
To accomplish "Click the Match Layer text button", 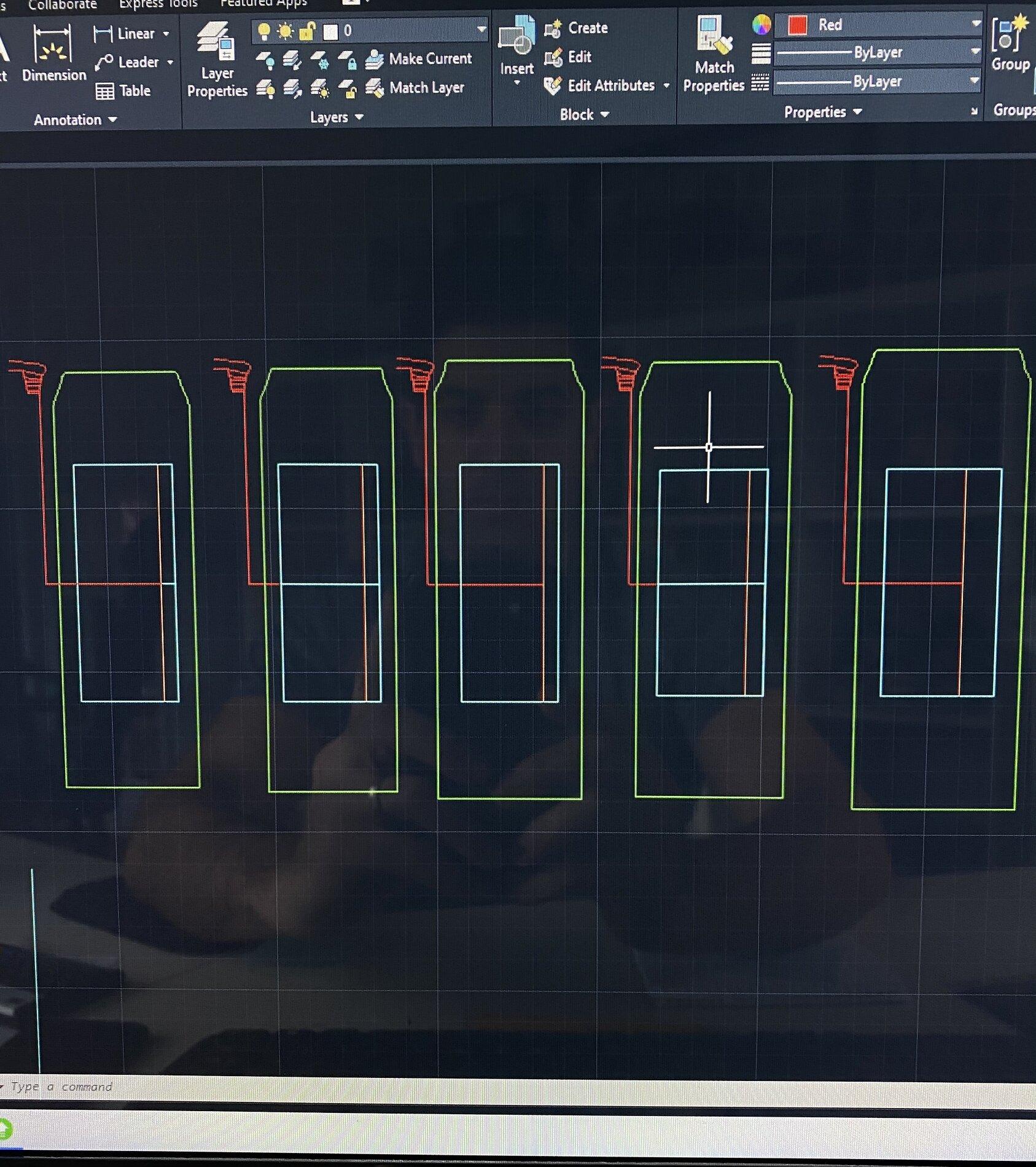I will (427, 88).
